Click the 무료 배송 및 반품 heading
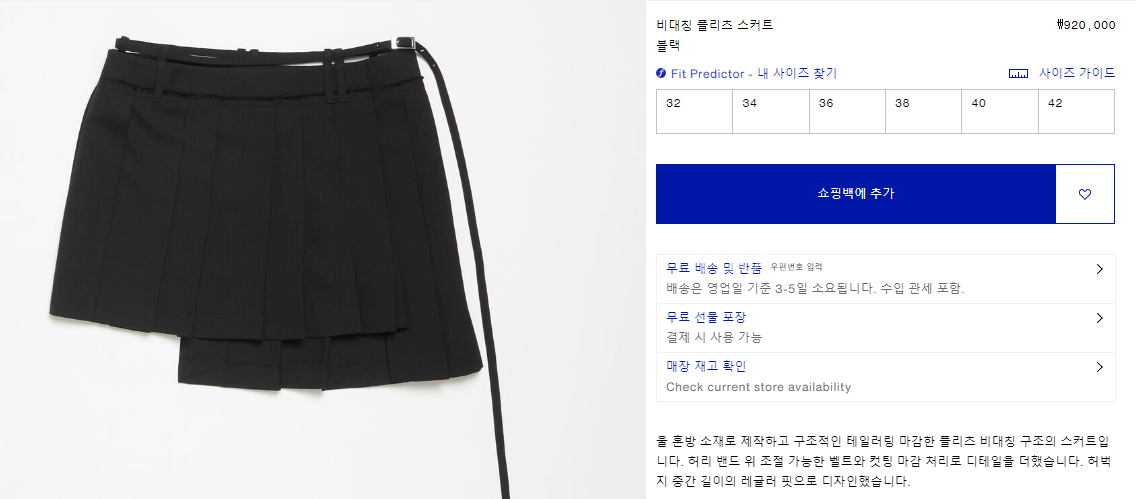The height and width of the screenshot is (499, 1136). tap(714, 268)
